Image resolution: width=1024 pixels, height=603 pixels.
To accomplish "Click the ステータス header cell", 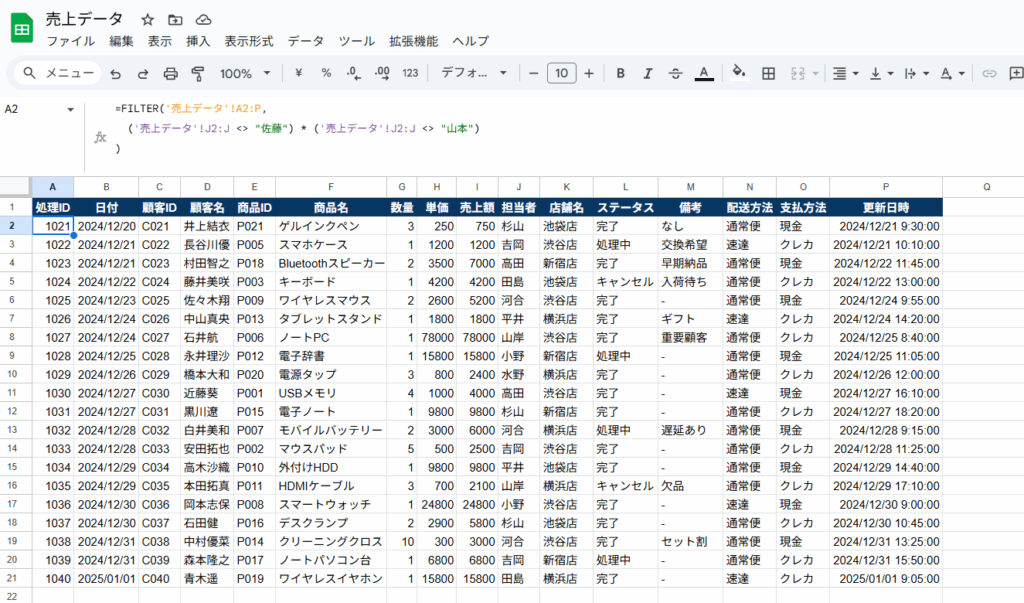I will click(x=626, y=208).
